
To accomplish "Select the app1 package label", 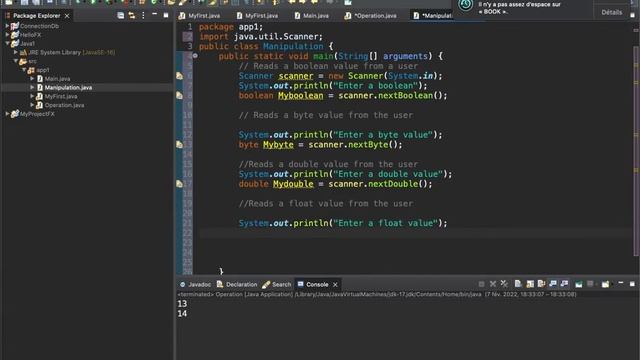I will (42, 70).
